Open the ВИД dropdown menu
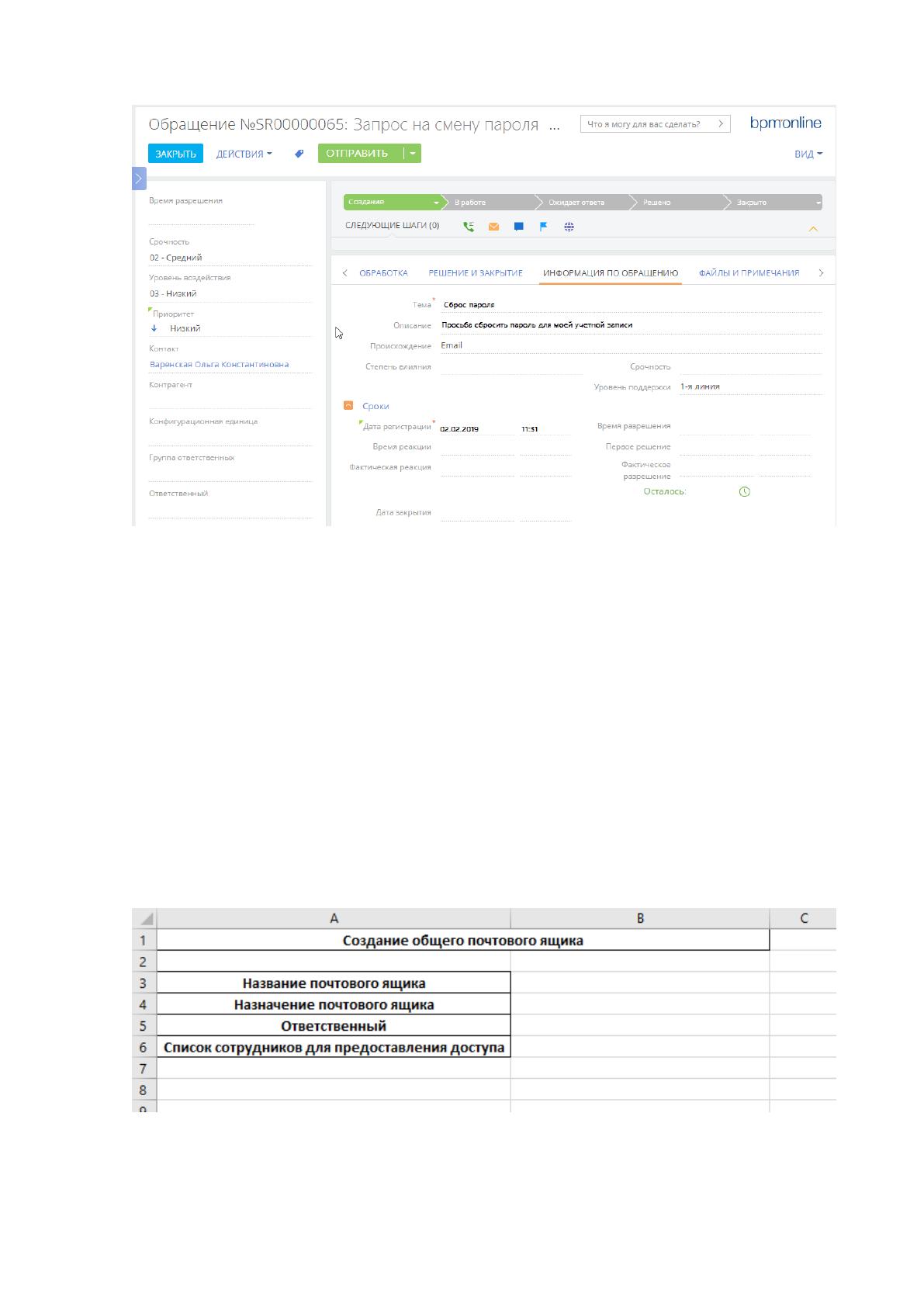The height and width of the screenshot is (1307, 924). [808, 154]
